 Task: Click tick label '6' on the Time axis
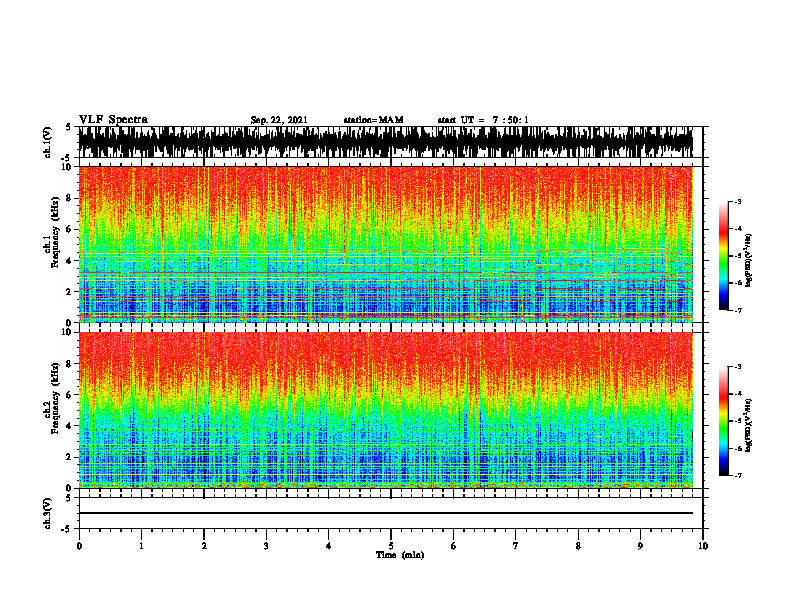click(x=453, y=546)
